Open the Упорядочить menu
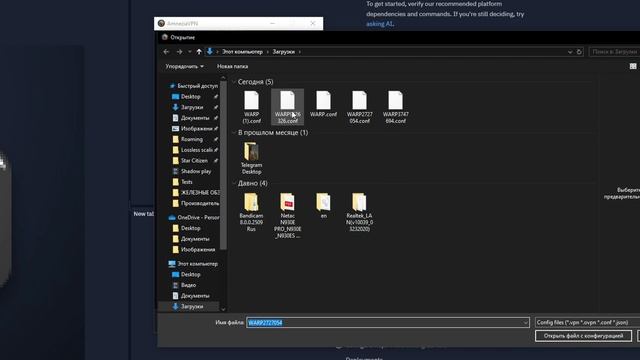Viewport: 640px width, 360px height. (184, 66)
